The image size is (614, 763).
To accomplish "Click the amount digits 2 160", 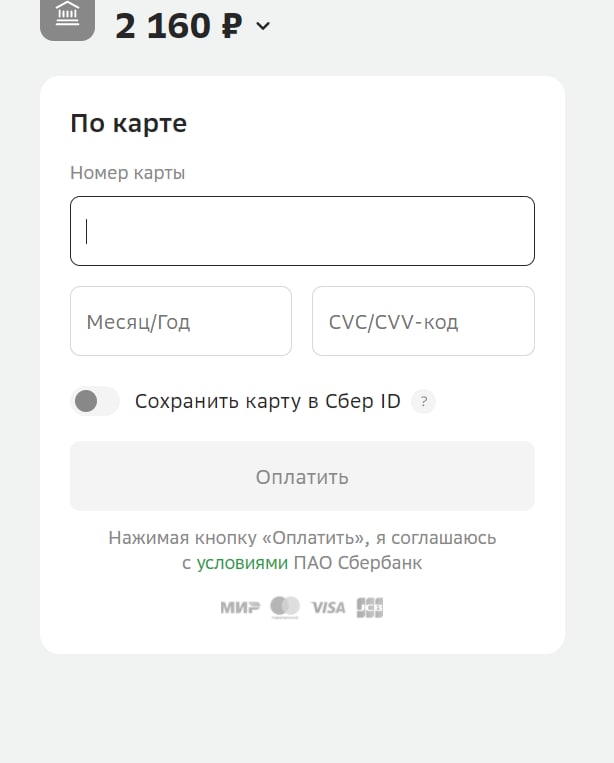I will click(x=163, y=26).
